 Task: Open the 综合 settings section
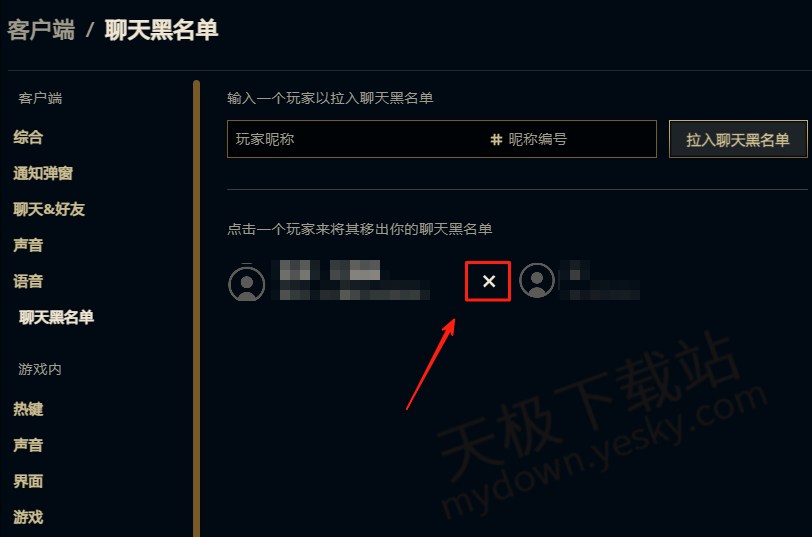click(28, 137)
